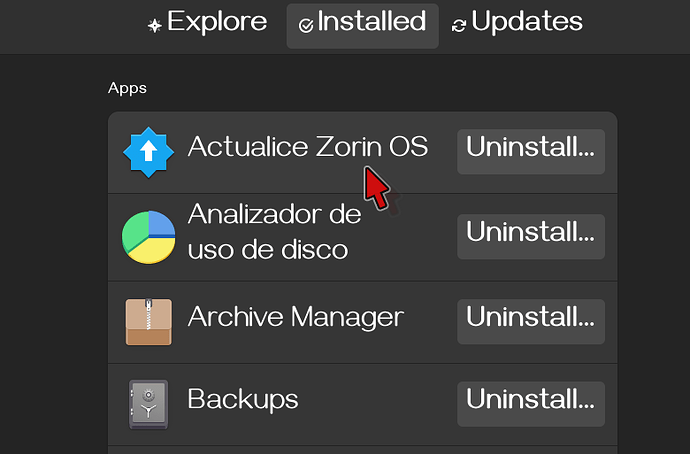Remove Backups using its Uninstall button
This screenshot has height=454, width=690.
coord(530,403)
